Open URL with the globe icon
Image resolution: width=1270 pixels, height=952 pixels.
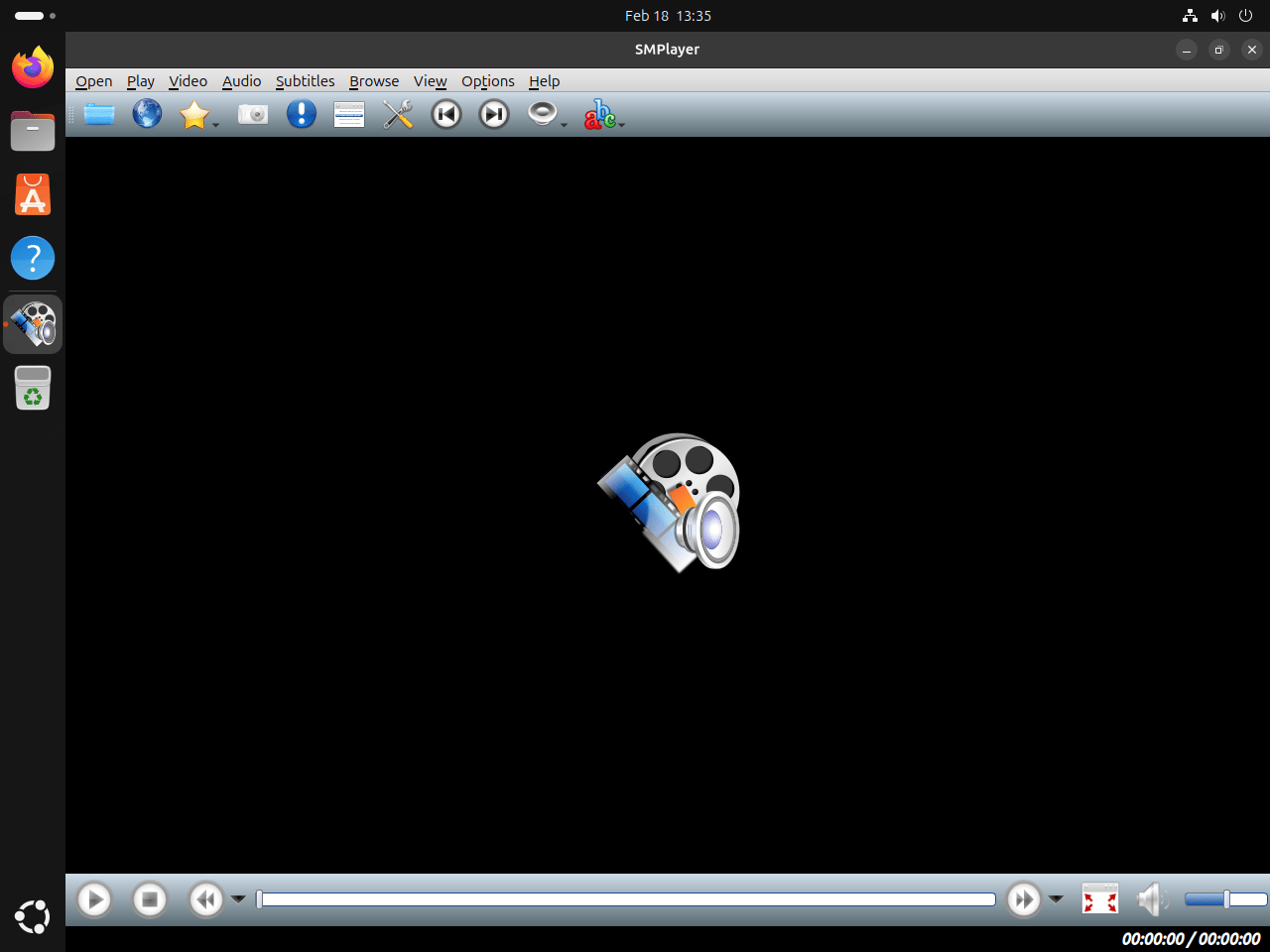coord(147,115)
